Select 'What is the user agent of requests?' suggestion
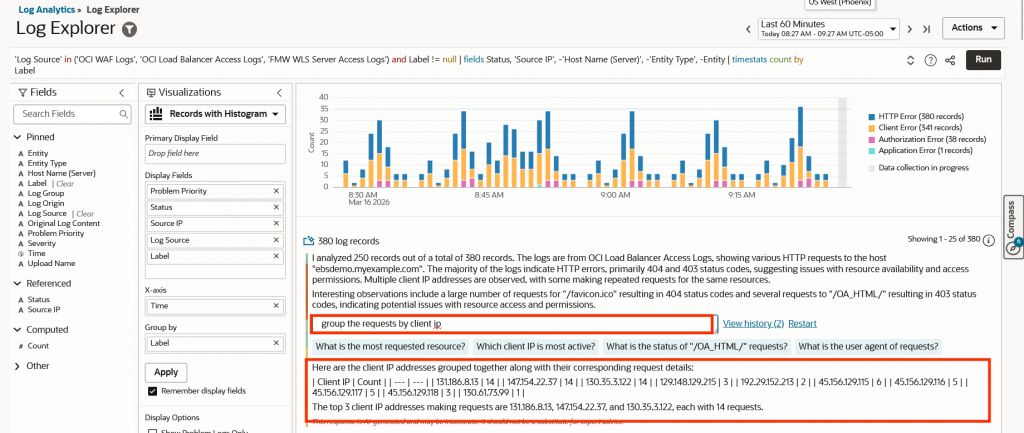 (x=868, y=346)
